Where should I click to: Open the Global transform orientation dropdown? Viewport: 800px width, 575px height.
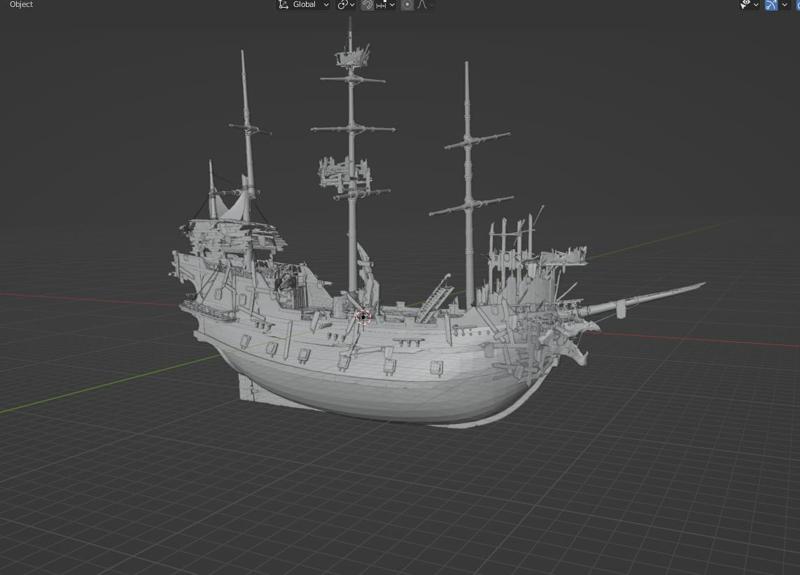[304, 5]
